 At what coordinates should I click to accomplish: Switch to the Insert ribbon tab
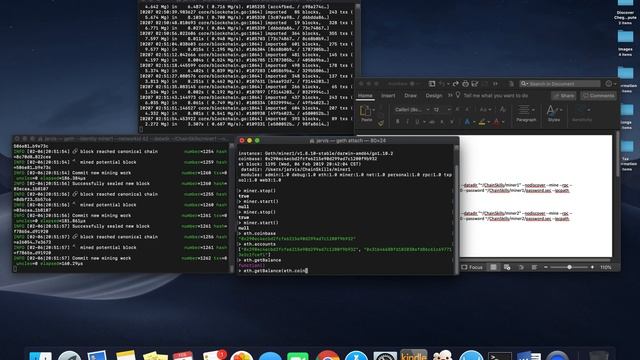[x=388, y=96]
